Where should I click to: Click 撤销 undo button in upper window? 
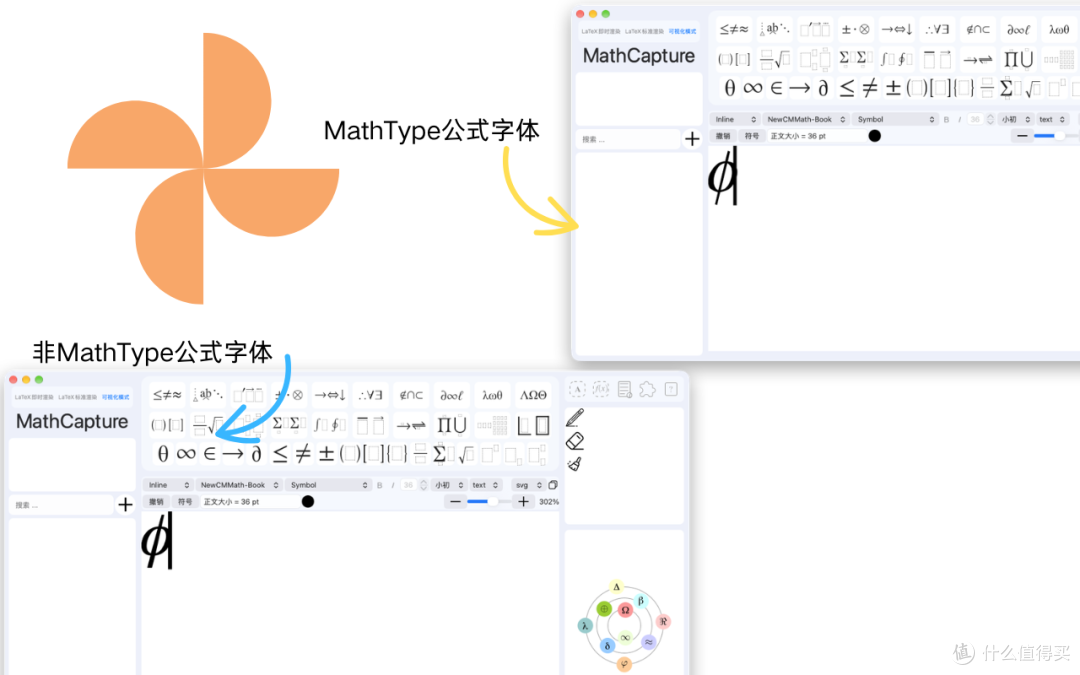(x=723, y=136)
